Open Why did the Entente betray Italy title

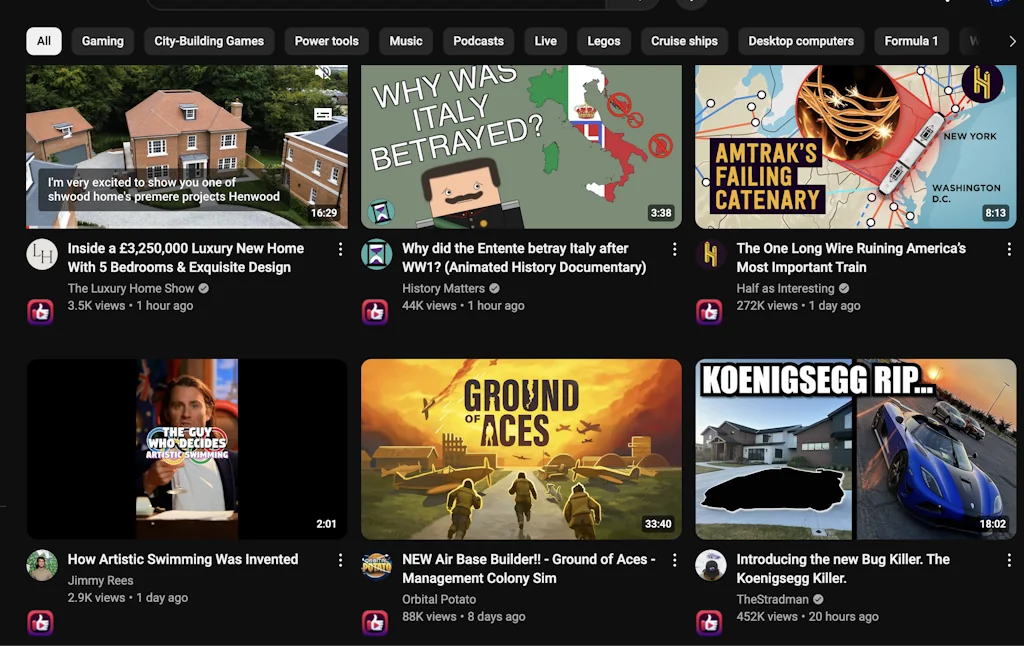tap(524, 258)
